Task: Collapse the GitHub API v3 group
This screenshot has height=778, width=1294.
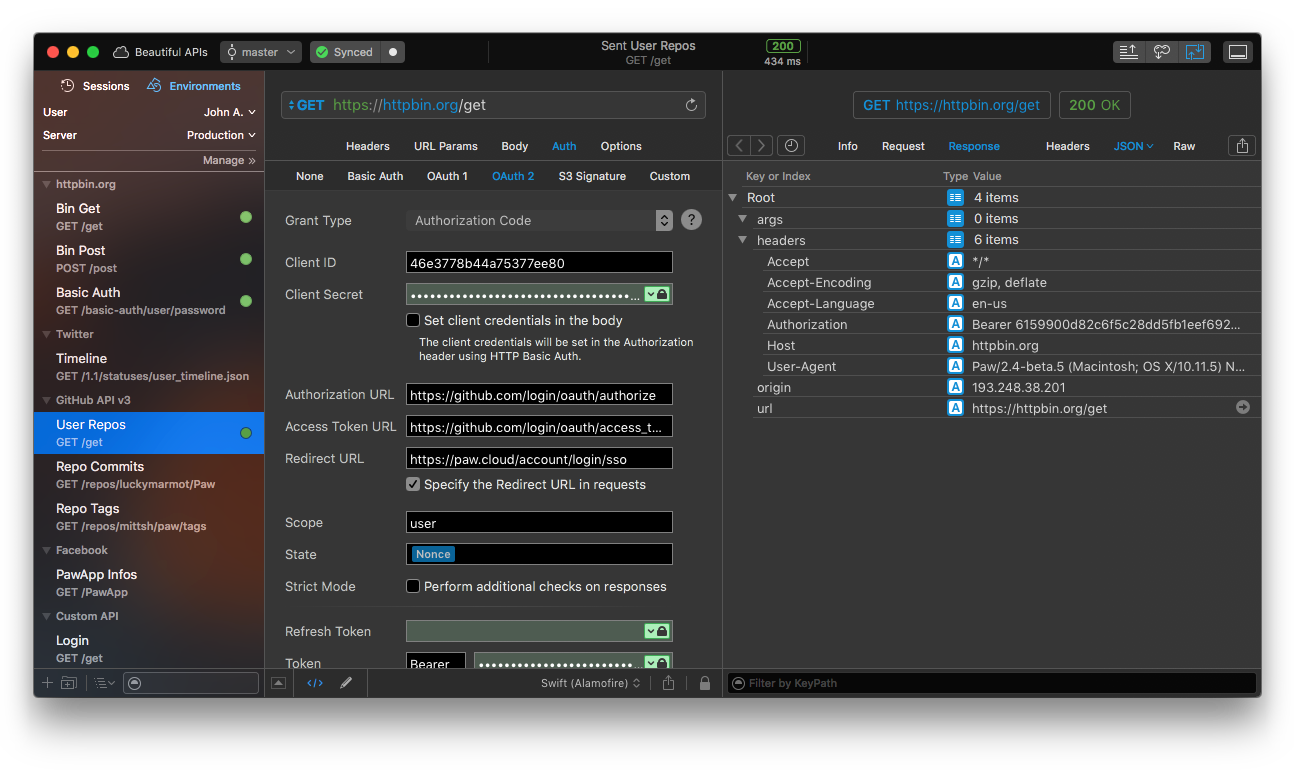Action: pos(46,400)
